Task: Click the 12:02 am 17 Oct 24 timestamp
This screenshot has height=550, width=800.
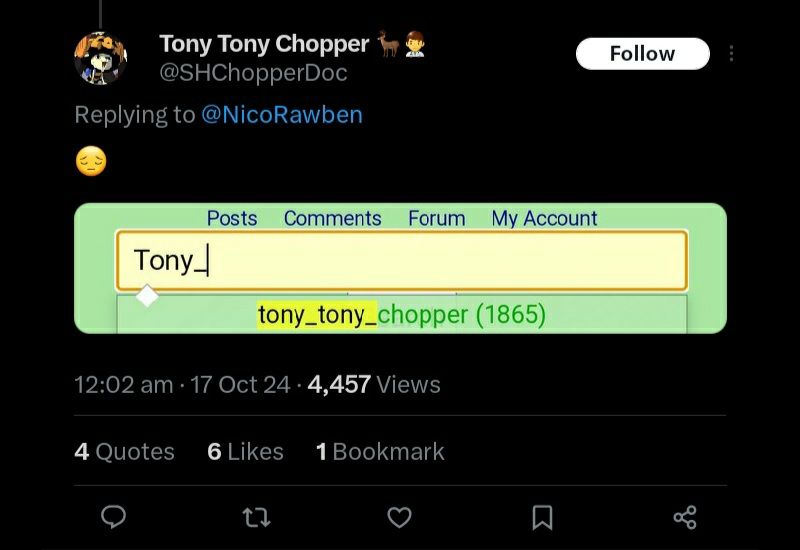Action: pos(182,384)
